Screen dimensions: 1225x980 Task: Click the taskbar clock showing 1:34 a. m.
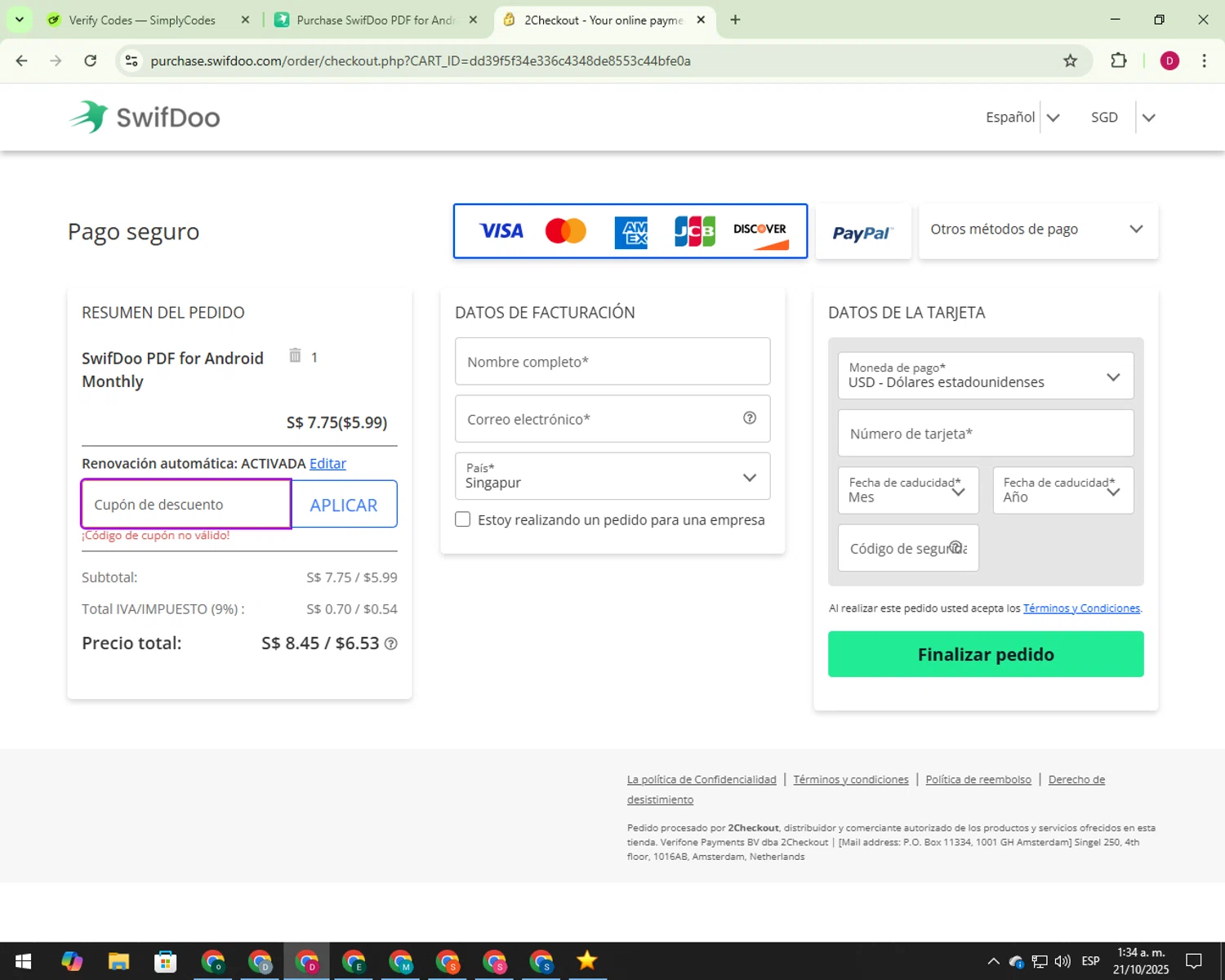click(1141, 961)
